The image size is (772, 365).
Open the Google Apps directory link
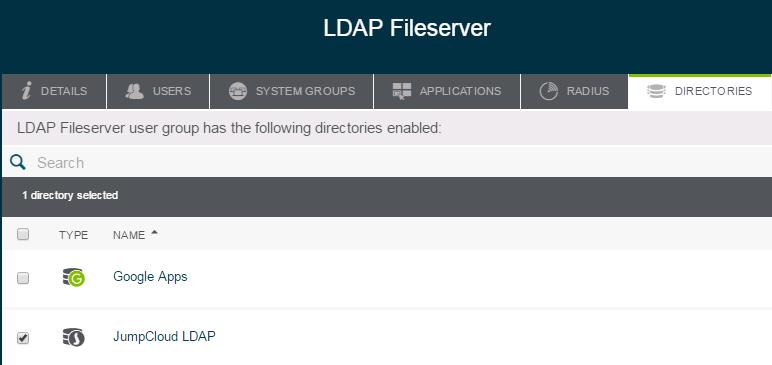[x=150, y=276]
